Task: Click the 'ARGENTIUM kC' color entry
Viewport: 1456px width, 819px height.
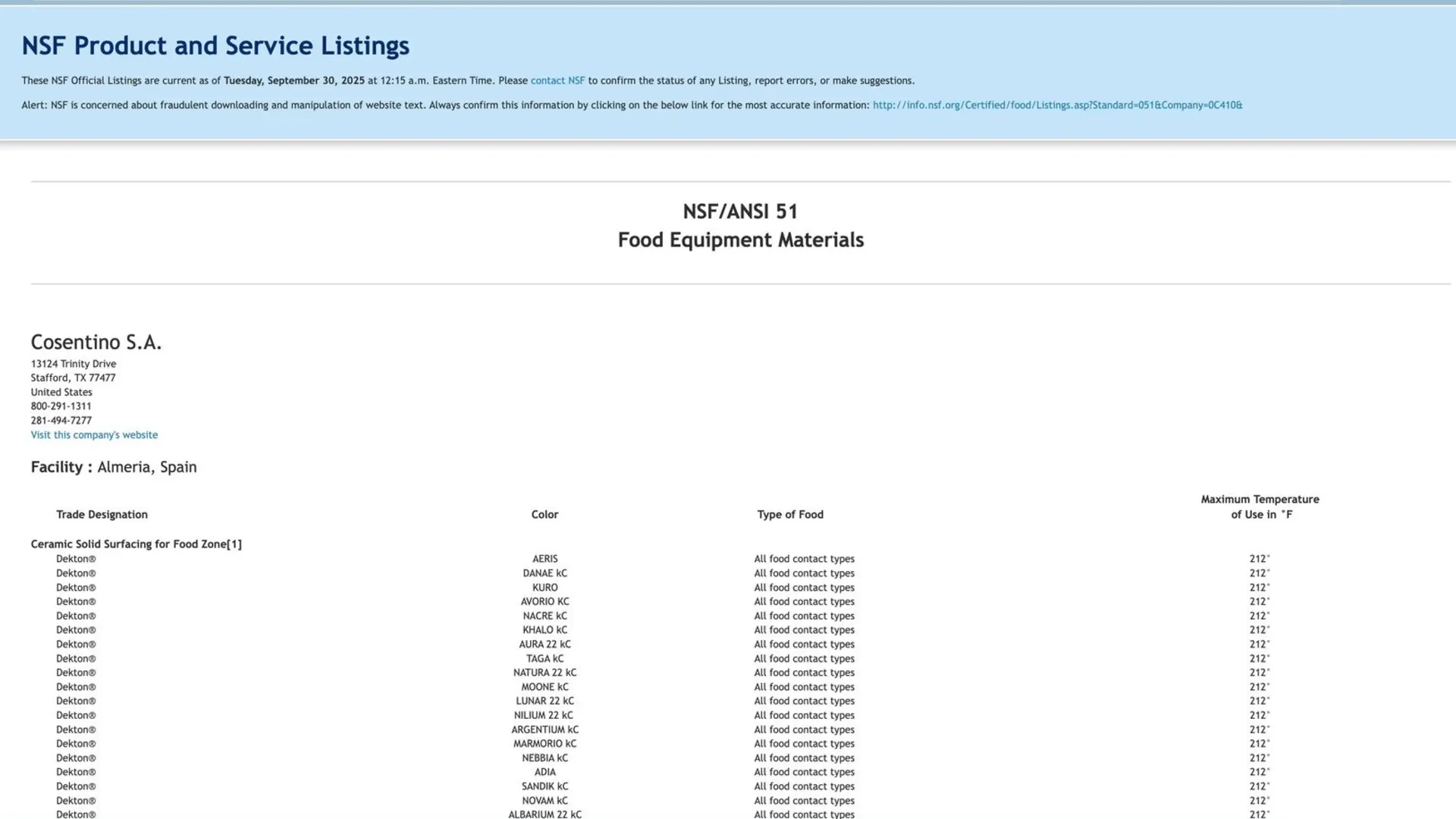Action: click(544, 730)
